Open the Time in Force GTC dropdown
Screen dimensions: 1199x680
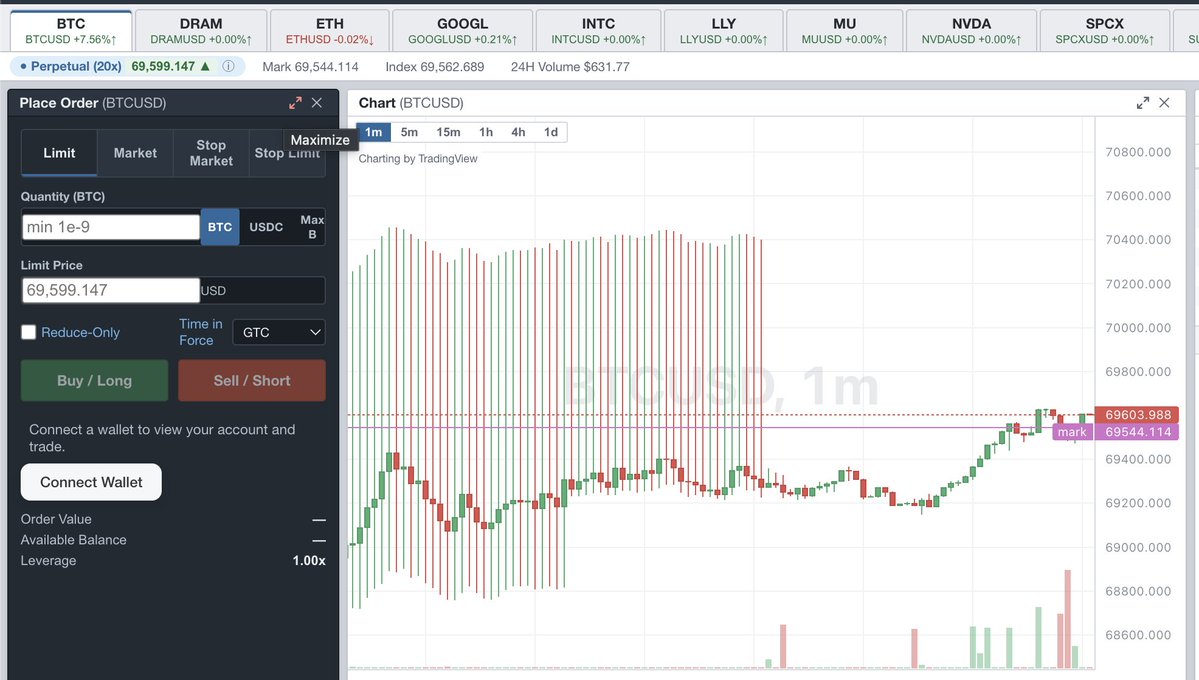pos(279,332)
